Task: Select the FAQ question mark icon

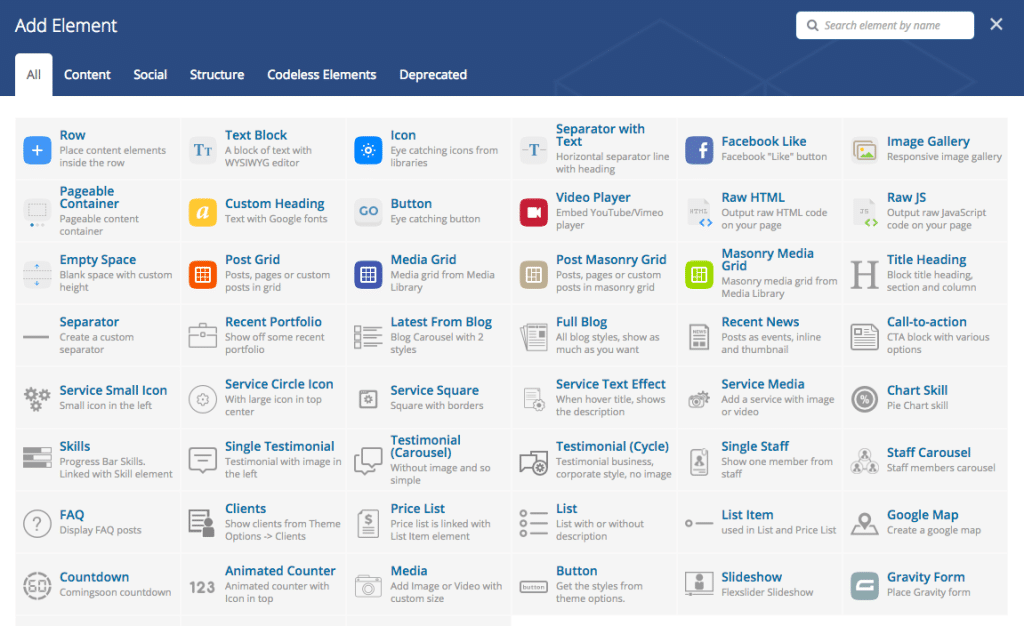Action: coord(36,522)
